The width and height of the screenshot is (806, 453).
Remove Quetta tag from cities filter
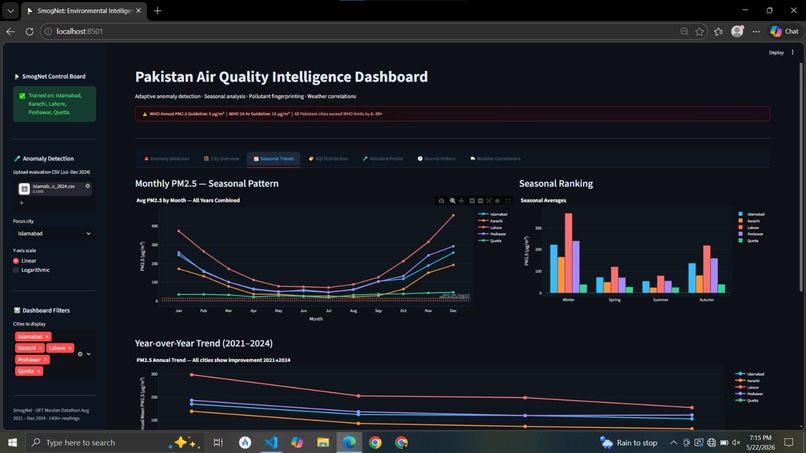(x=39, y=371)
